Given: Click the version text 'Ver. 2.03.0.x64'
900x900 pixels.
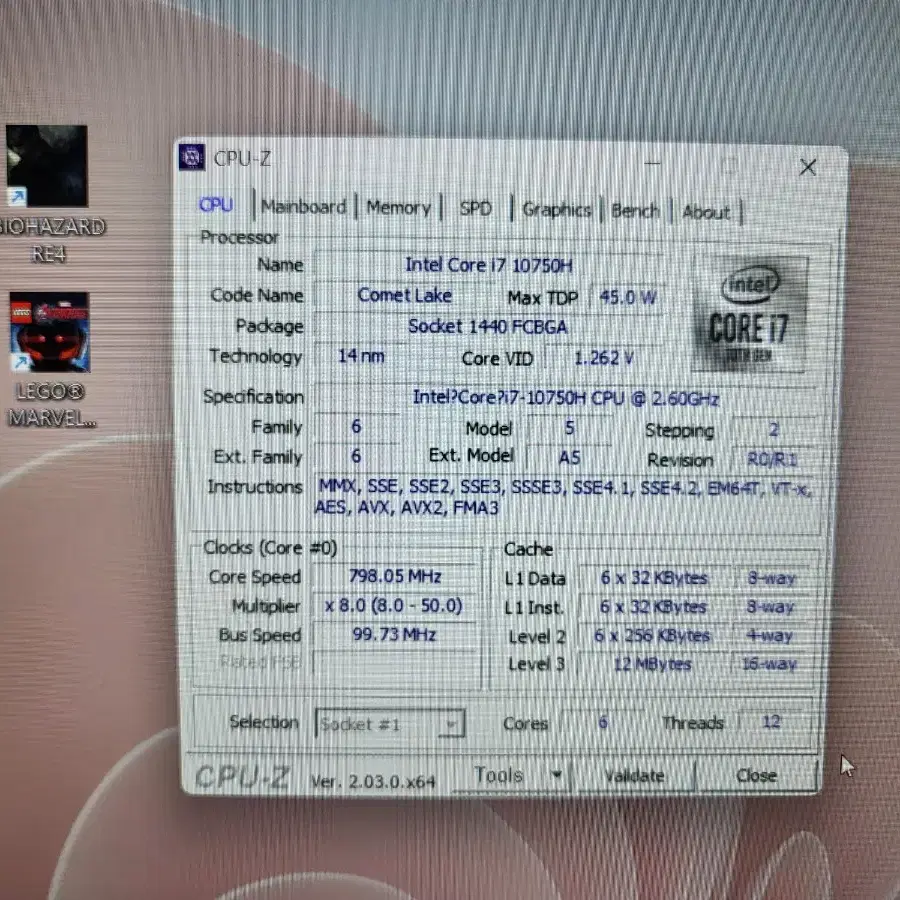Looking at the screenshot, I should [x=373, y=781].
